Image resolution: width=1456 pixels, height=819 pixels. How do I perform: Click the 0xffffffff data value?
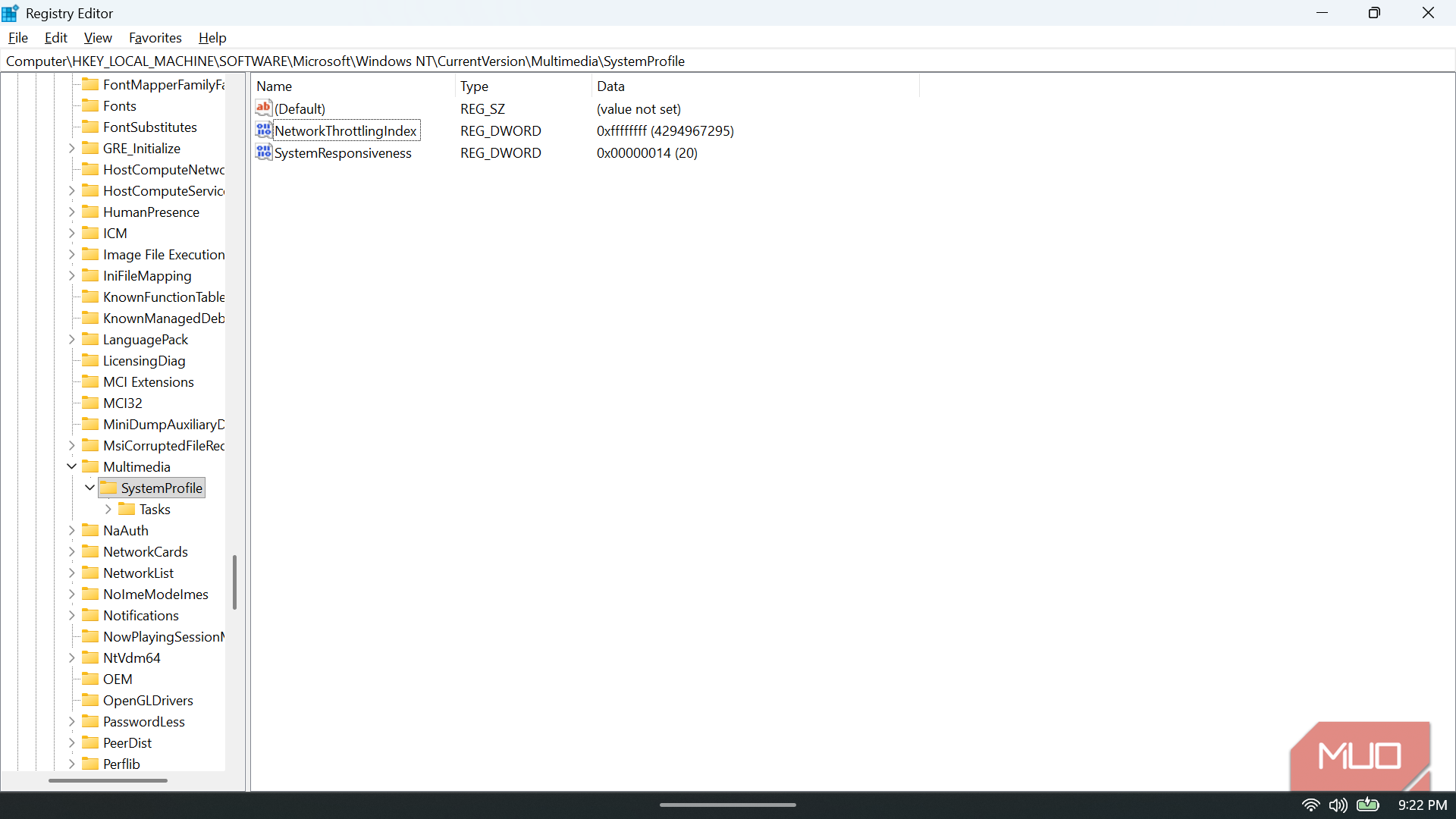665,131
